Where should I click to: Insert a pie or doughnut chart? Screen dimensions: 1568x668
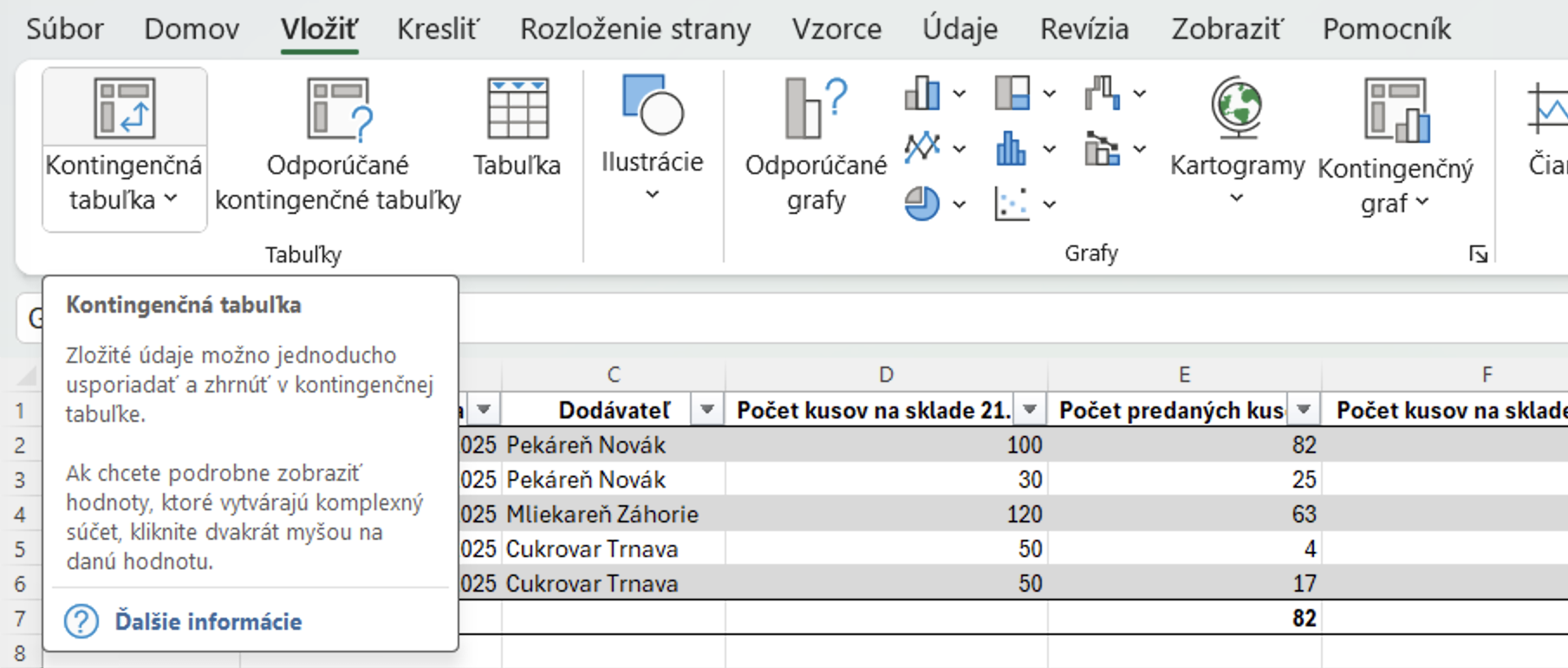click(x=922, y=204)
